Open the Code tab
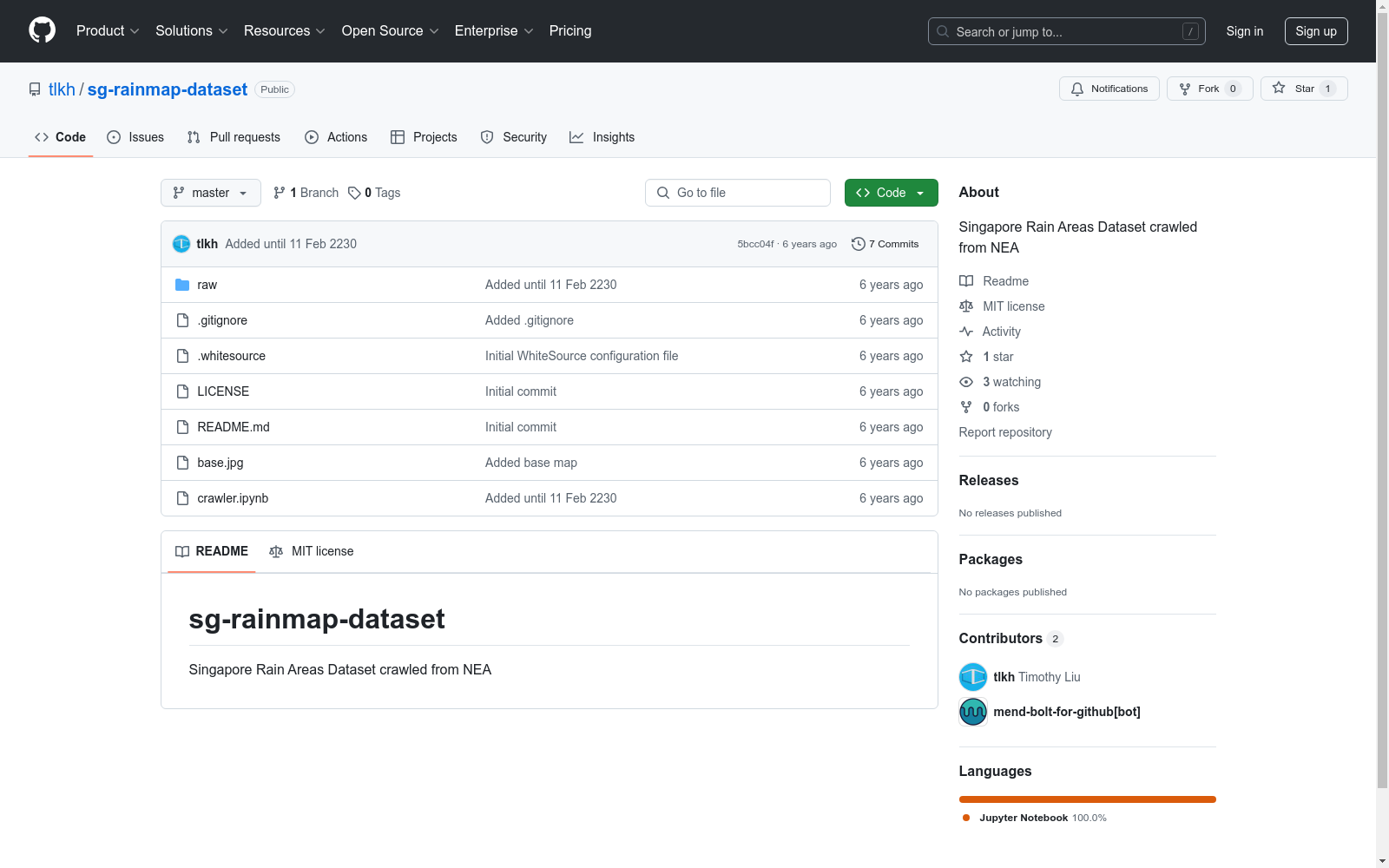Image resolution: width=1389 pixels, height=868 pixels. 61,137
